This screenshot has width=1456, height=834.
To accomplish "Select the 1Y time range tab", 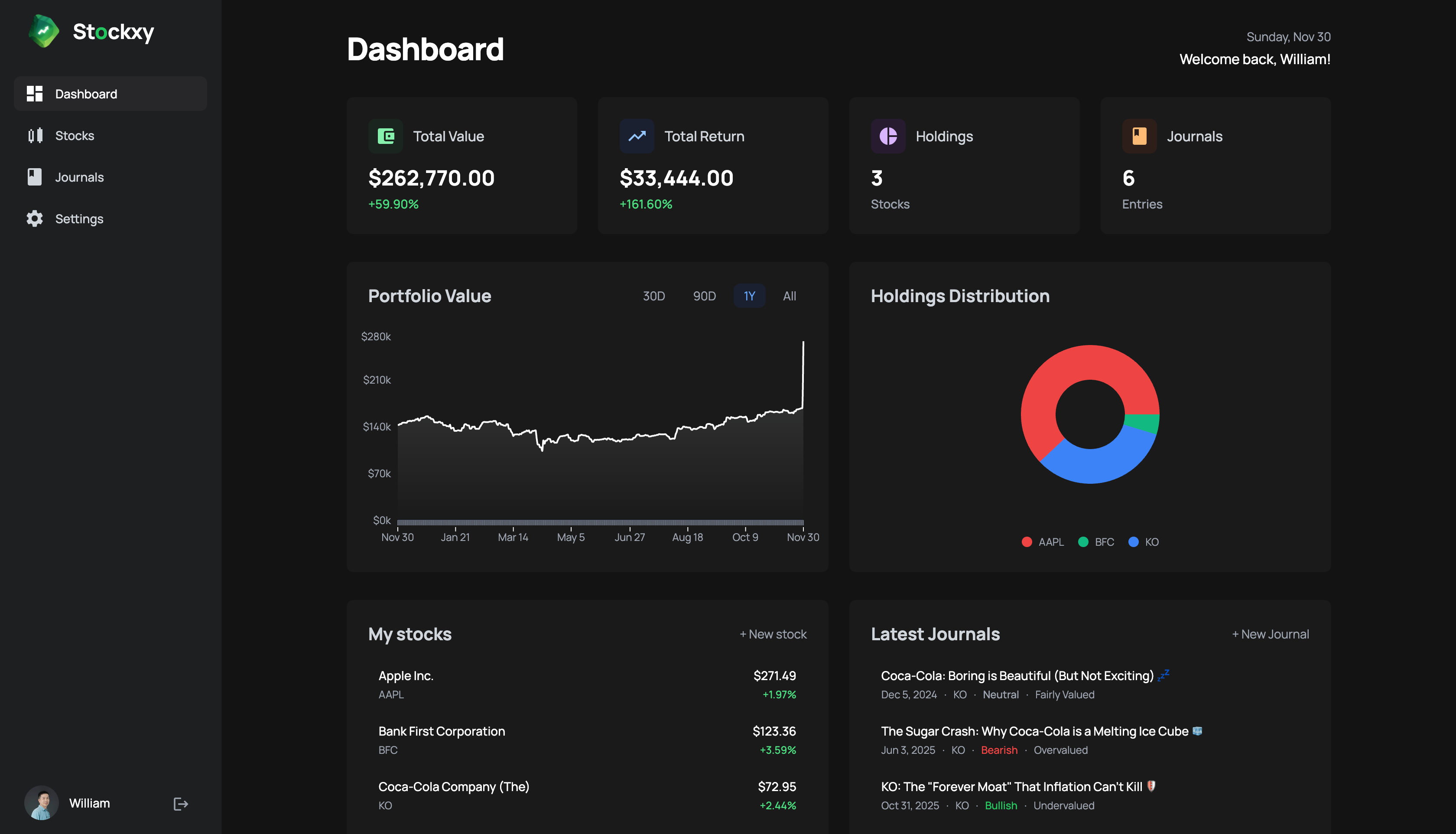I will click(x=749, y=296).
